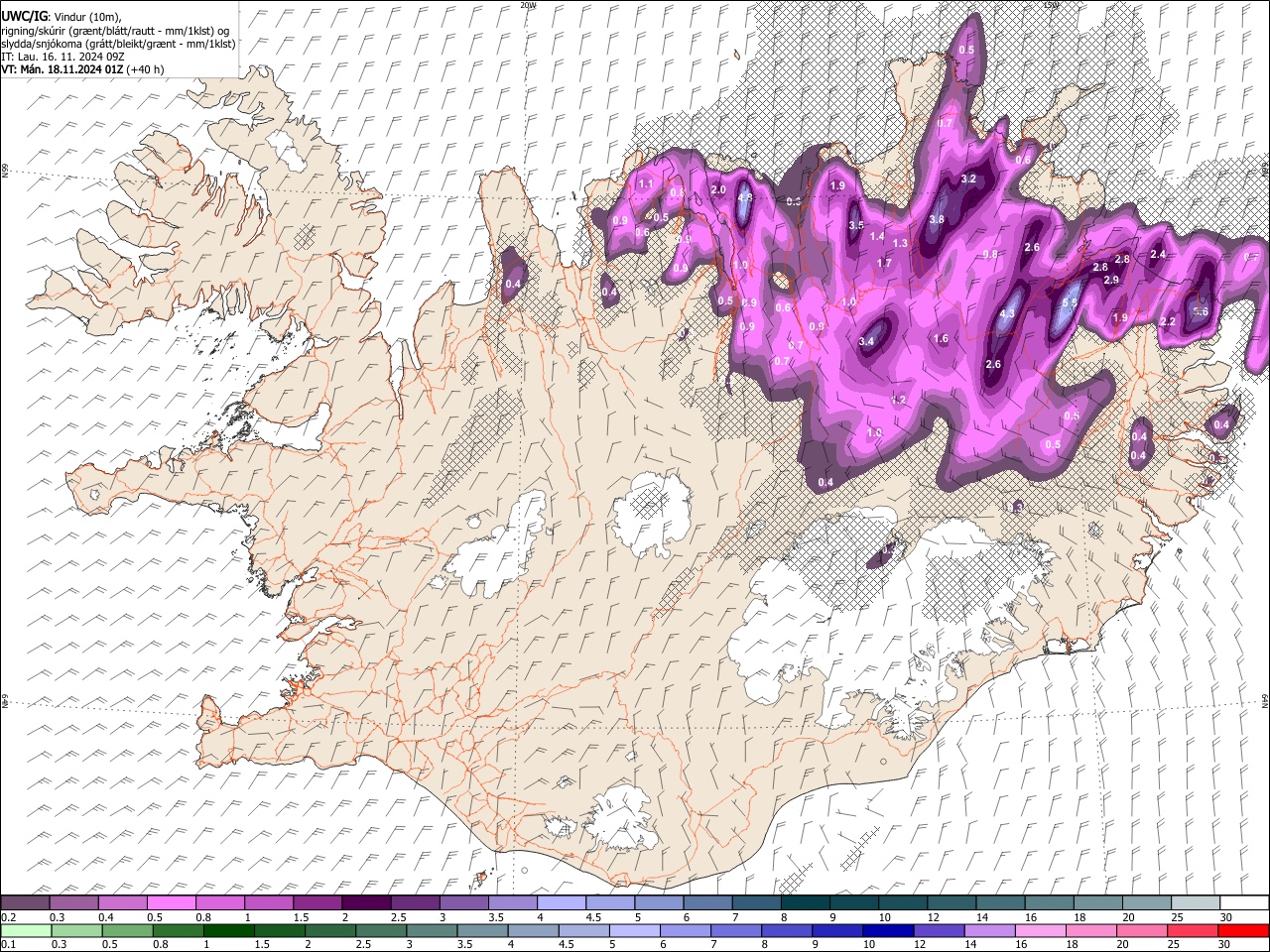Click the "15W" longitude label
This screenshot has height=952, width=1270.
pyautogui.click(x=1052, y=5)
